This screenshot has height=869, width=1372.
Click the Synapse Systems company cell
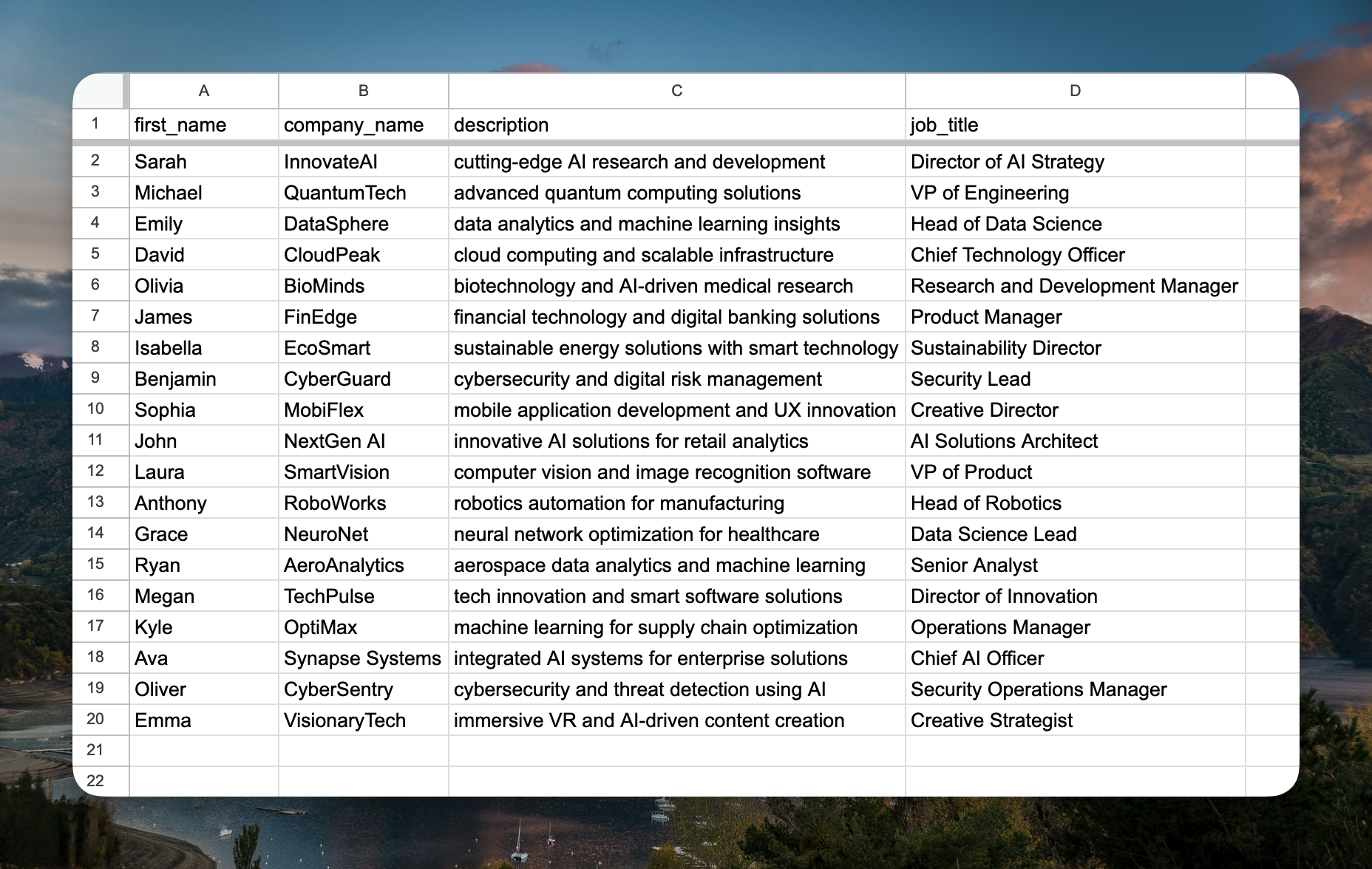[364, 658]
